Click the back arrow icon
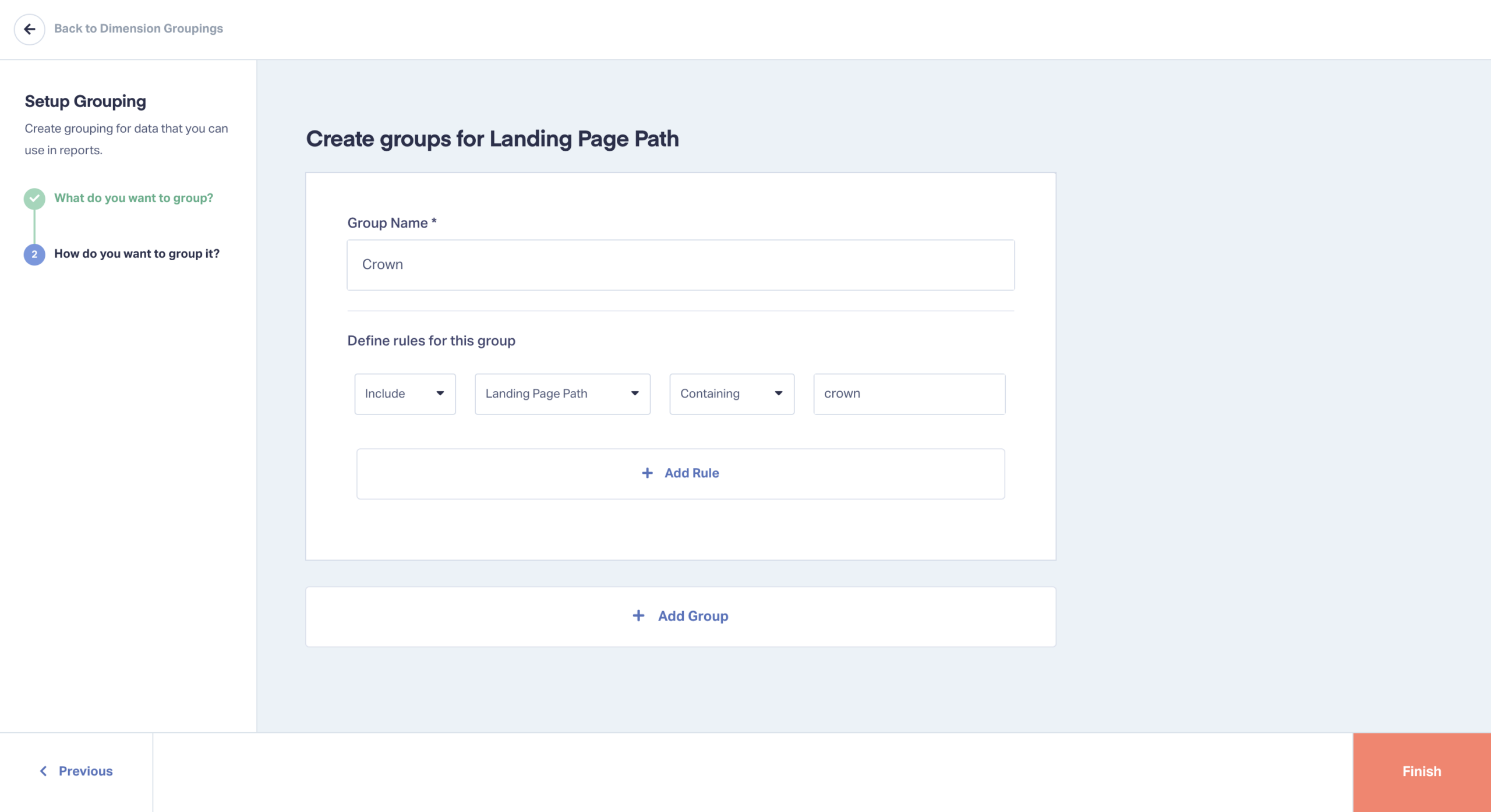The image size is (1491, 812). (x=30, y=29)
